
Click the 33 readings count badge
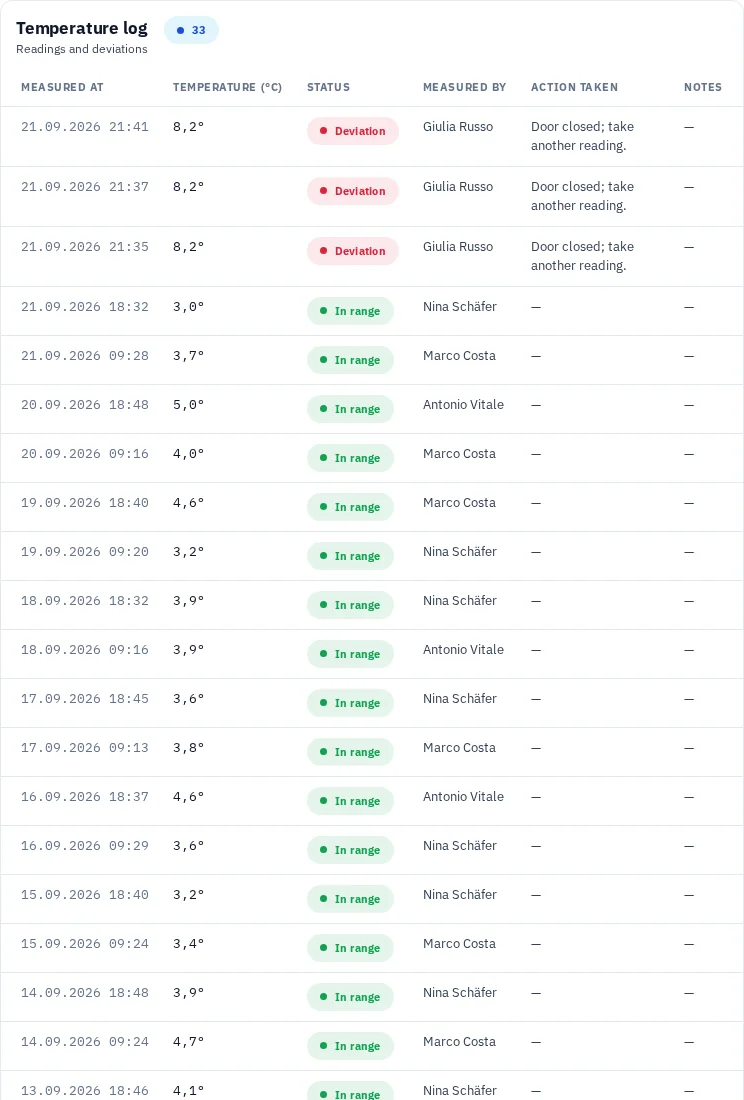point(191,30)
